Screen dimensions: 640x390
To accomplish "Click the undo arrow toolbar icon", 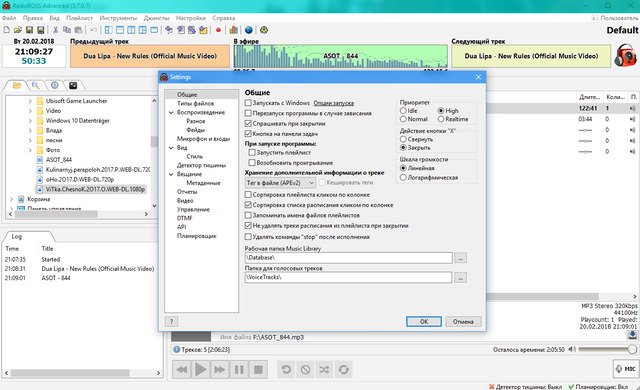I will tap(93, 30).
